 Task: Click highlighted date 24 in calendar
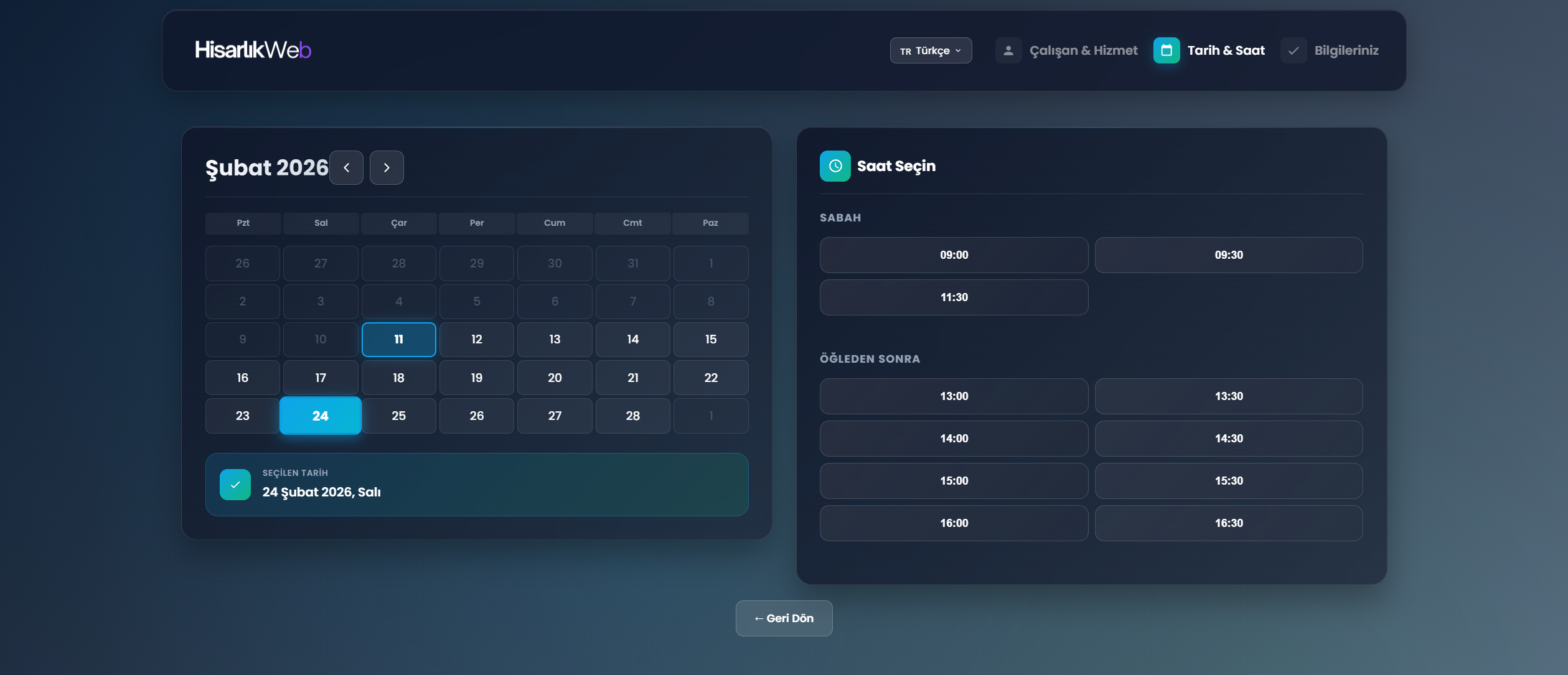pyautogui.click(x=320, y=416)
